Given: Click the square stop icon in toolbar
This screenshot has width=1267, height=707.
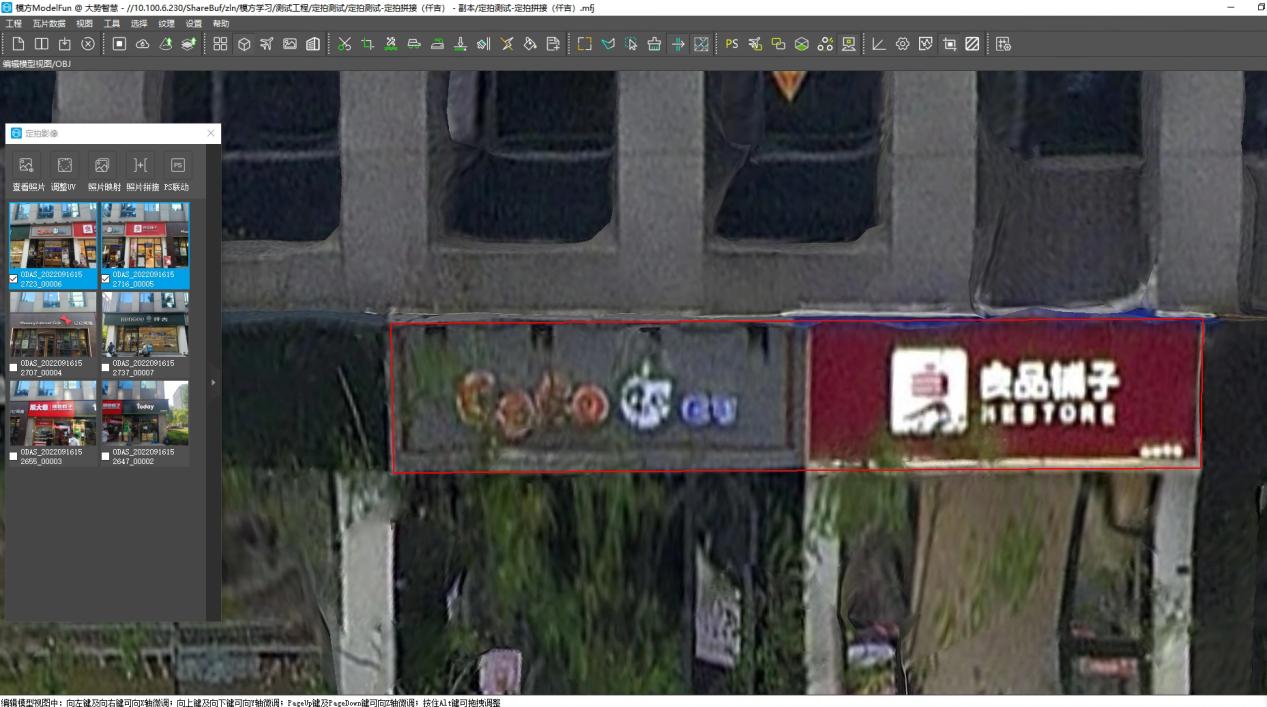Looking at the screenshot, I should tap(119, 44).
